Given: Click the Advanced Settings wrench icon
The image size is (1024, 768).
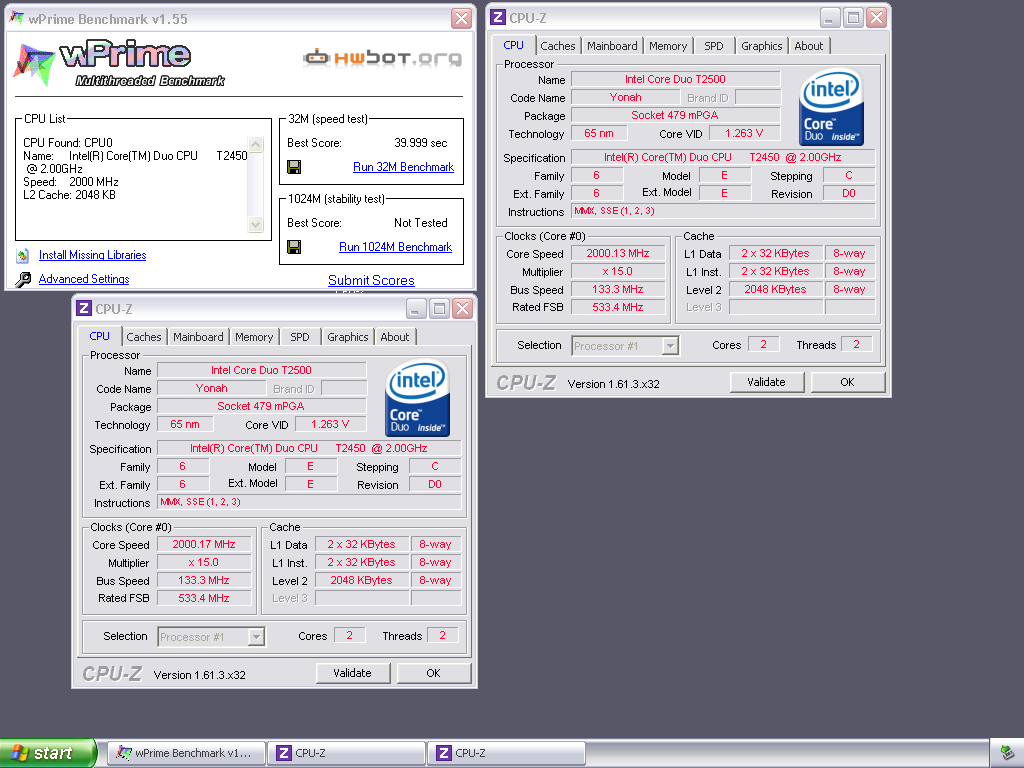Looking at the screenshot, I should click(23, 280).
